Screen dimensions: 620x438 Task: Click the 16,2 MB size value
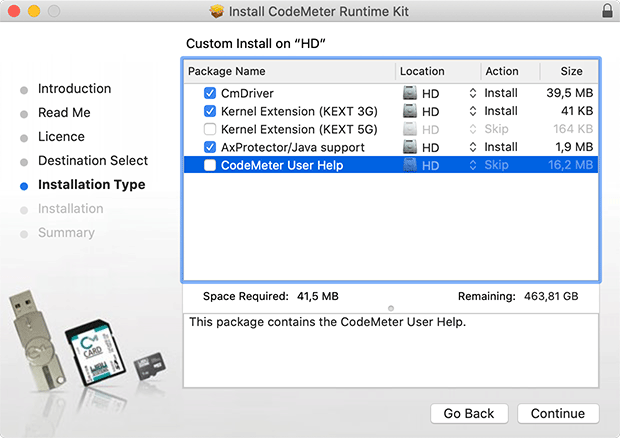point(571,165)
